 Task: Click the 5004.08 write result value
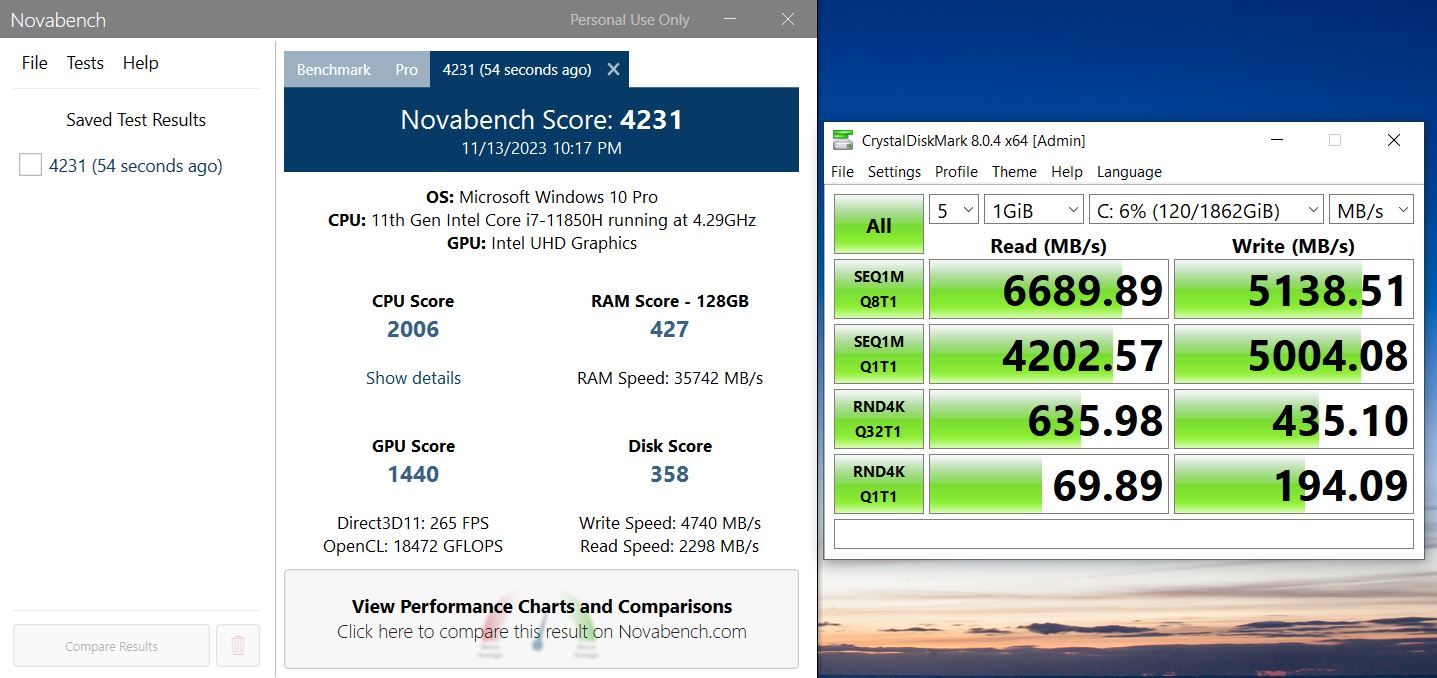(1327, 355)
